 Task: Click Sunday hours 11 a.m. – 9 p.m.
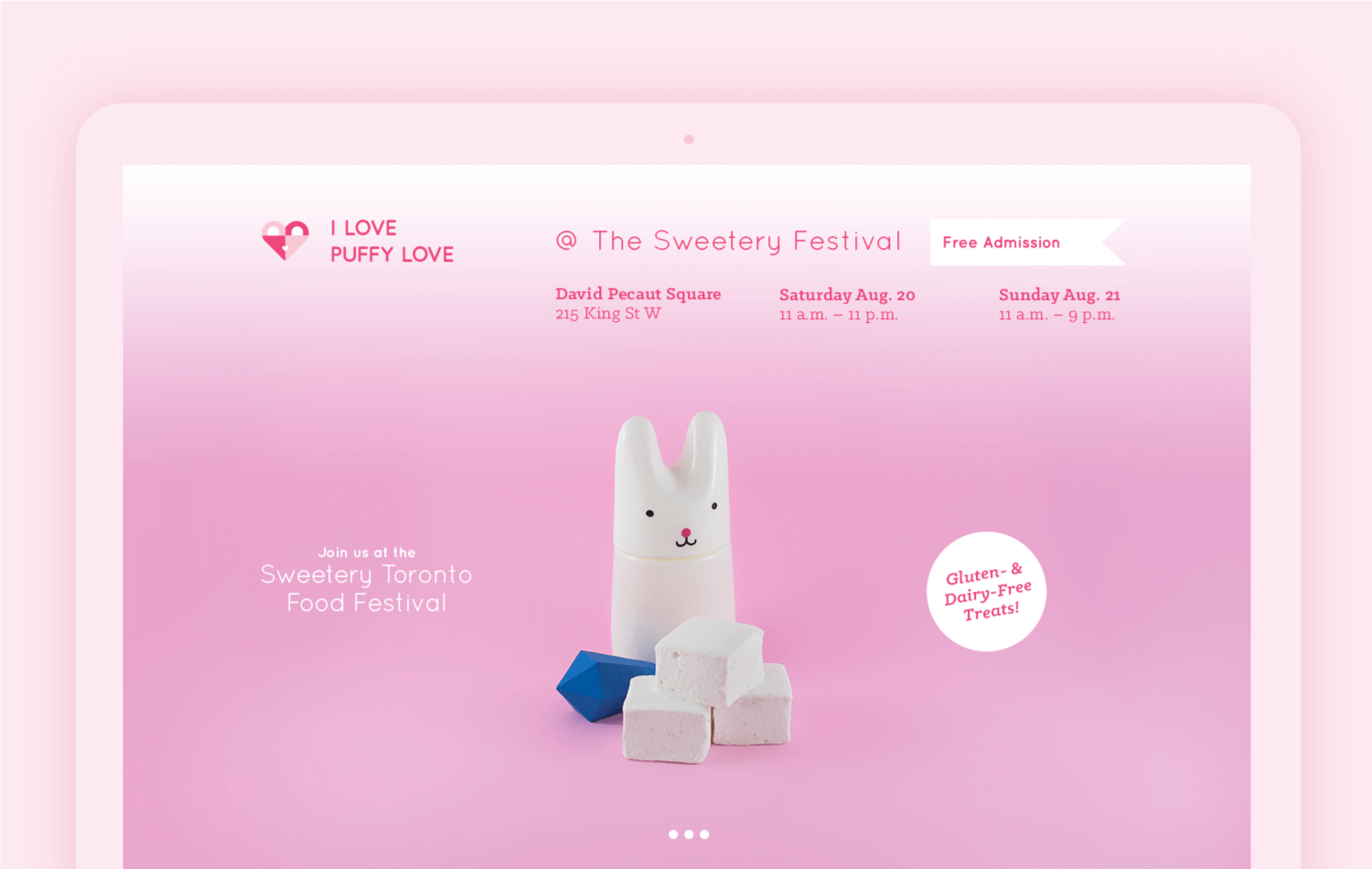coord(1056,315)
